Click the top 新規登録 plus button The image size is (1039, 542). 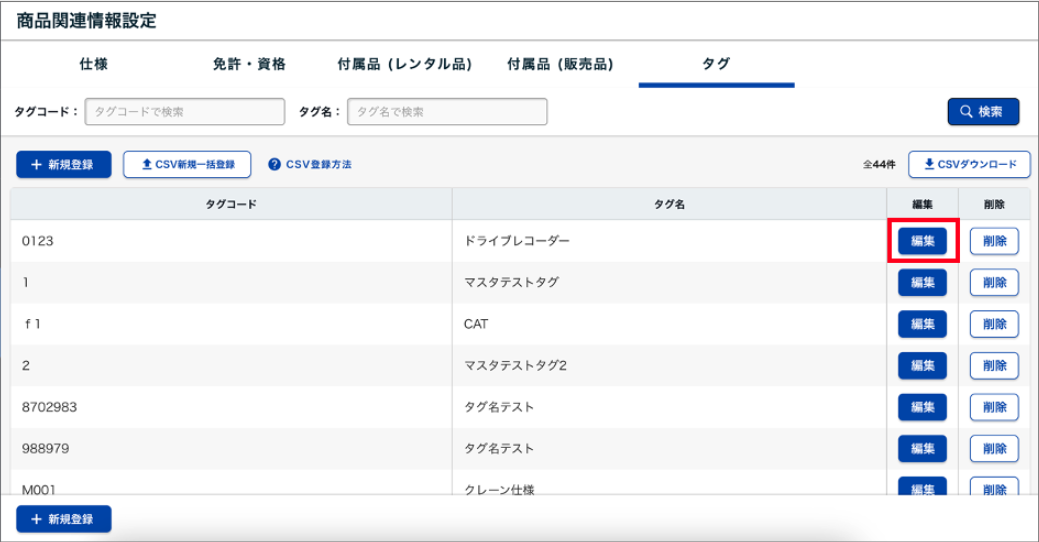(x=64, y=164)
